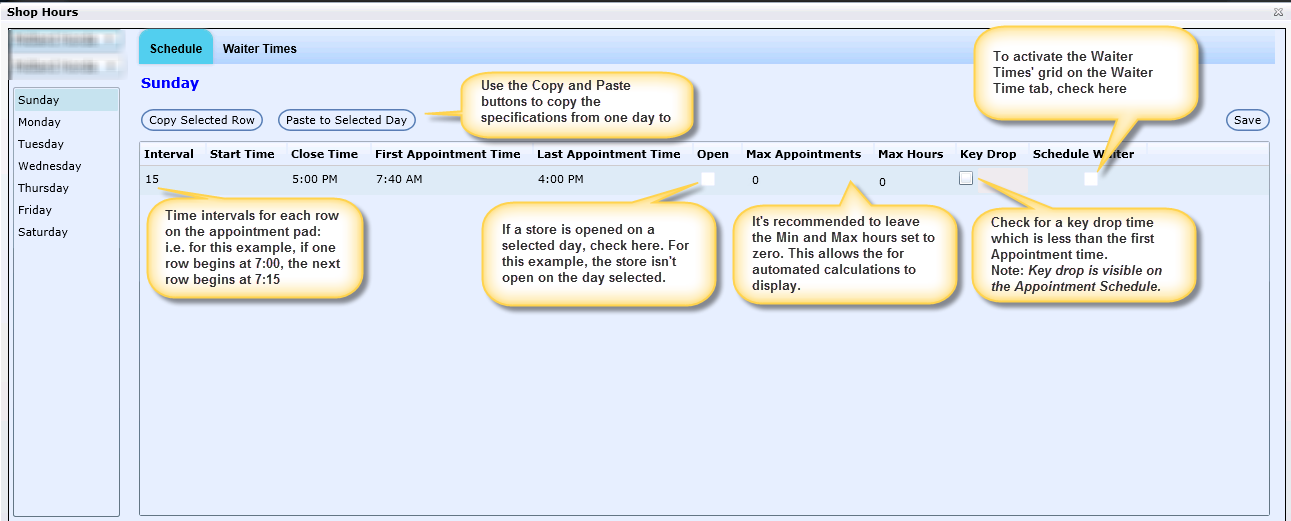This screenshot has width=1291, height=521.
Task: Pick Thursday in the sidebar
Action: point(44,188)
